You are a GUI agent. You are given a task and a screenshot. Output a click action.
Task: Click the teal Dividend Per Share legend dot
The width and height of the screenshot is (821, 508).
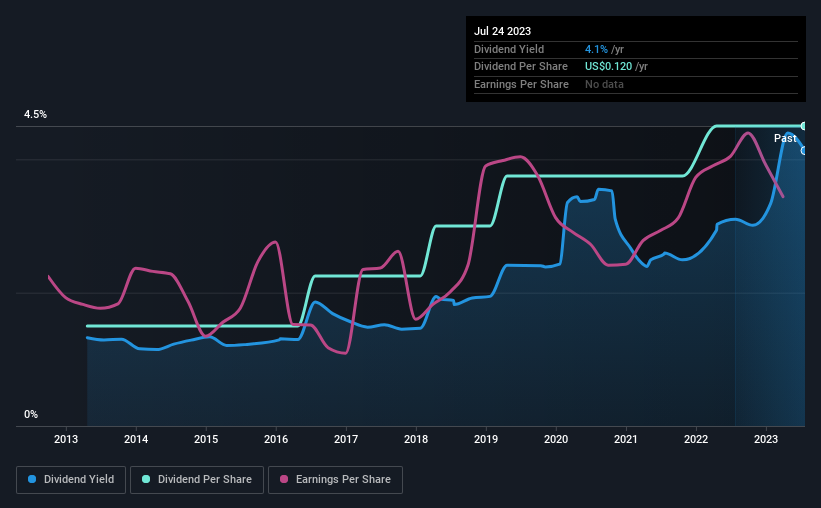146,479
